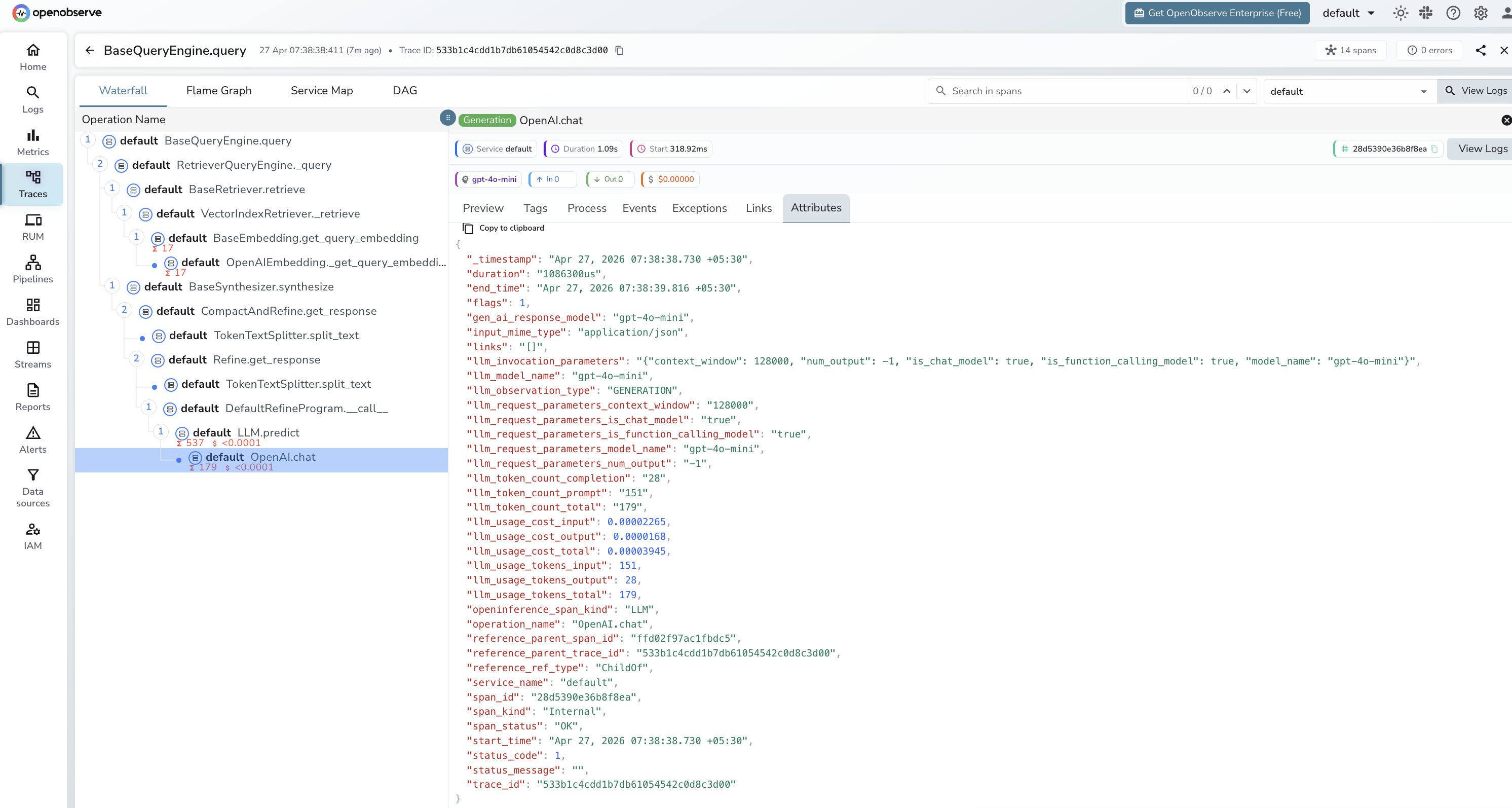The width and height of the screenshot is (1512, 808).
Task: Copy the trace ID using the copy icon
Action: tap(620, 51)
